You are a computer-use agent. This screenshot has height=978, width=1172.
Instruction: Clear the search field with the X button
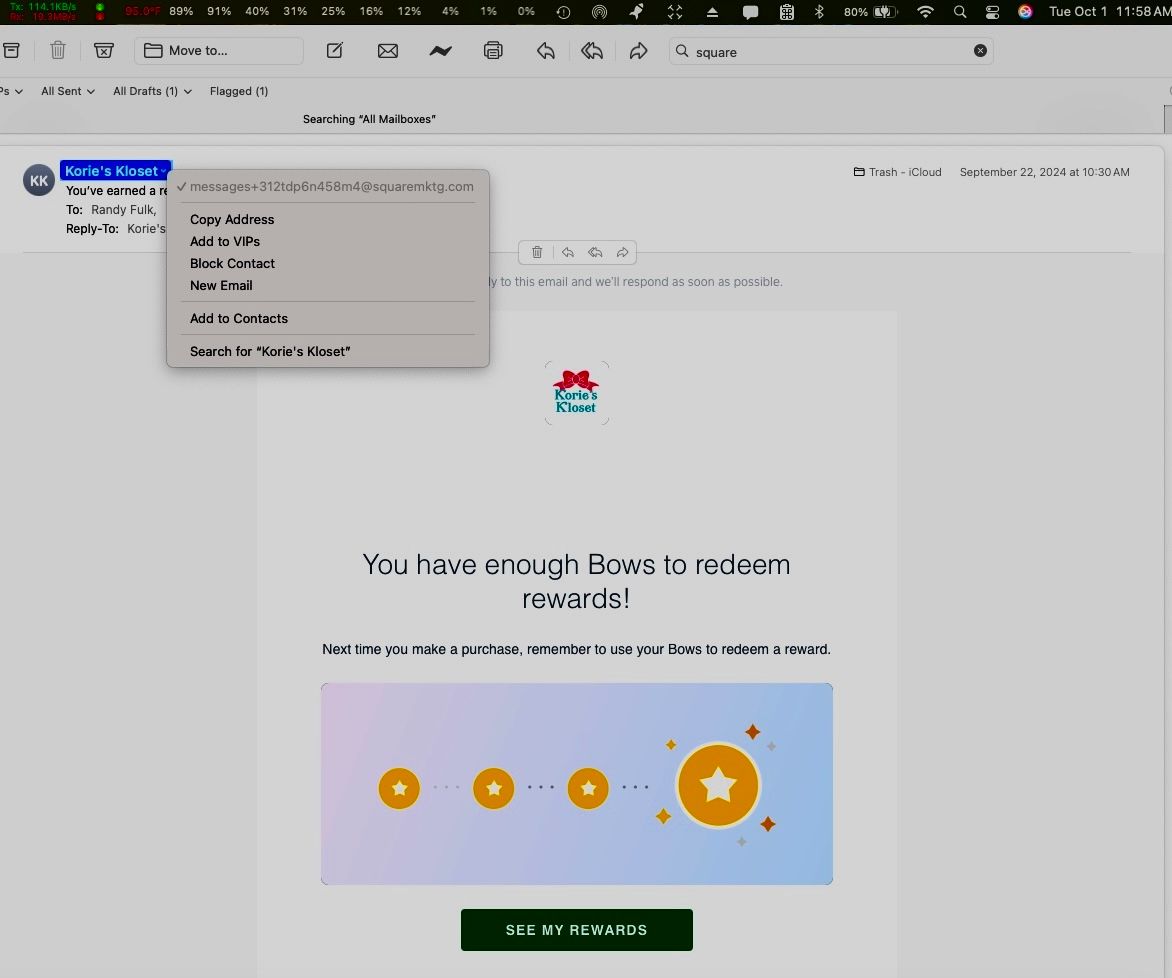pyautogui.click(x=980, y=51)
